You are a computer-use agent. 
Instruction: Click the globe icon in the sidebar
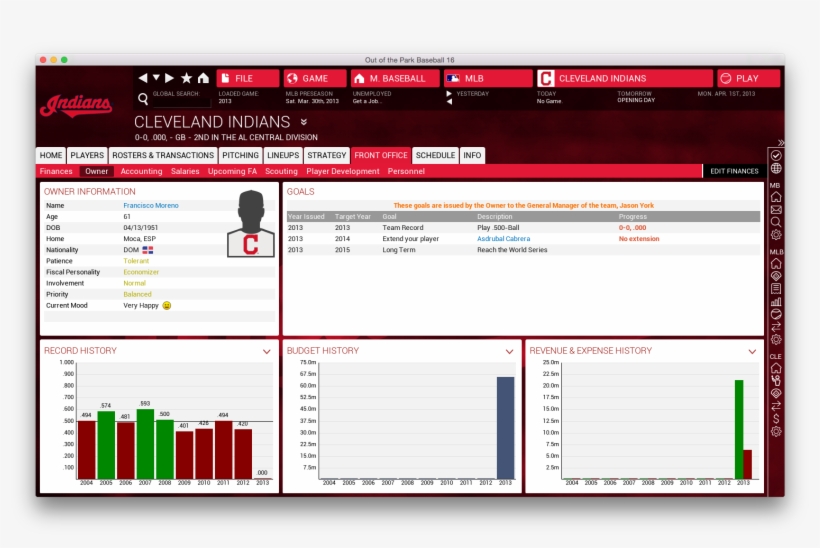[x=776, y=168]
